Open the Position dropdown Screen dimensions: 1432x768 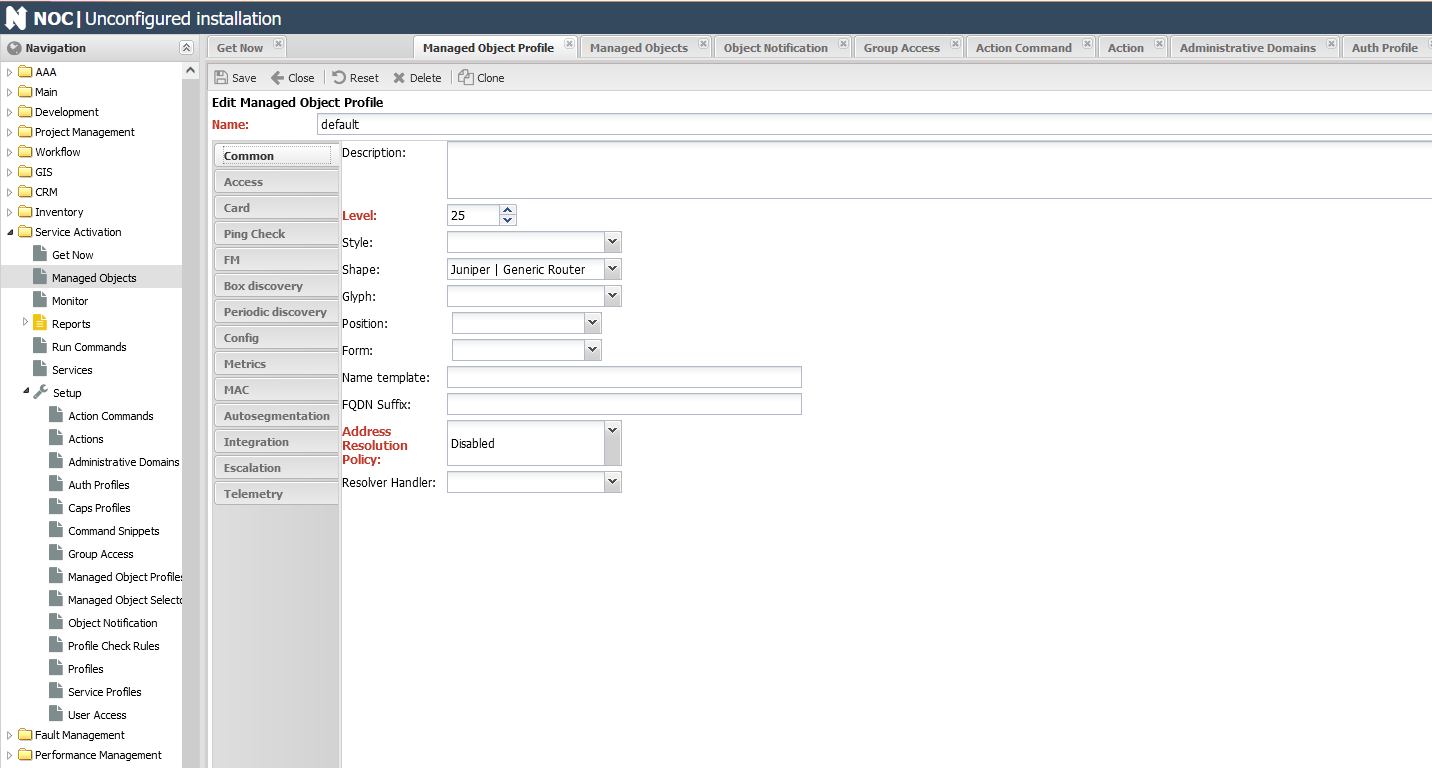593,323
